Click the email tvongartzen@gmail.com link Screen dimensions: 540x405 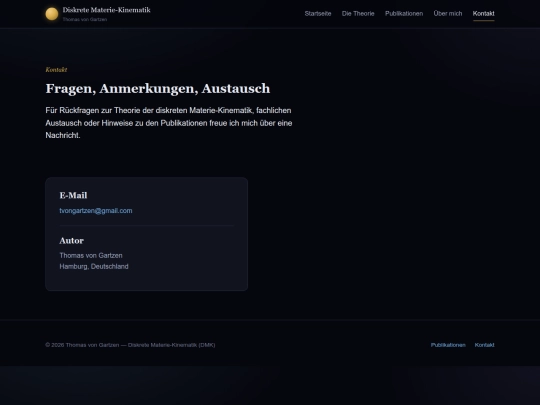[x=96, y=211]
